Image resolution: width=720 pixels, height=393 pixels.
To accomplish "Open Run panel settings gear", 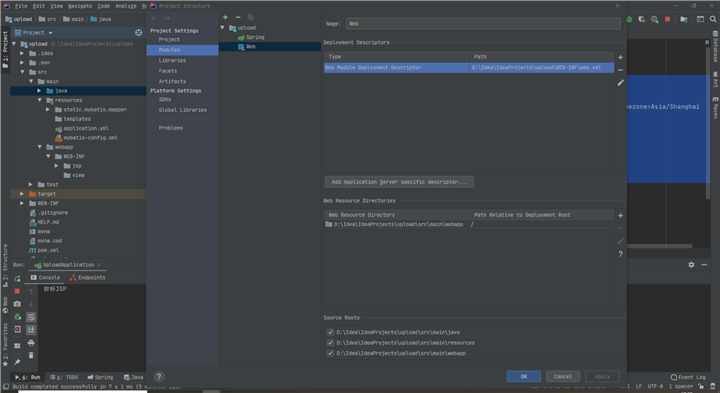I will point(691,265).
